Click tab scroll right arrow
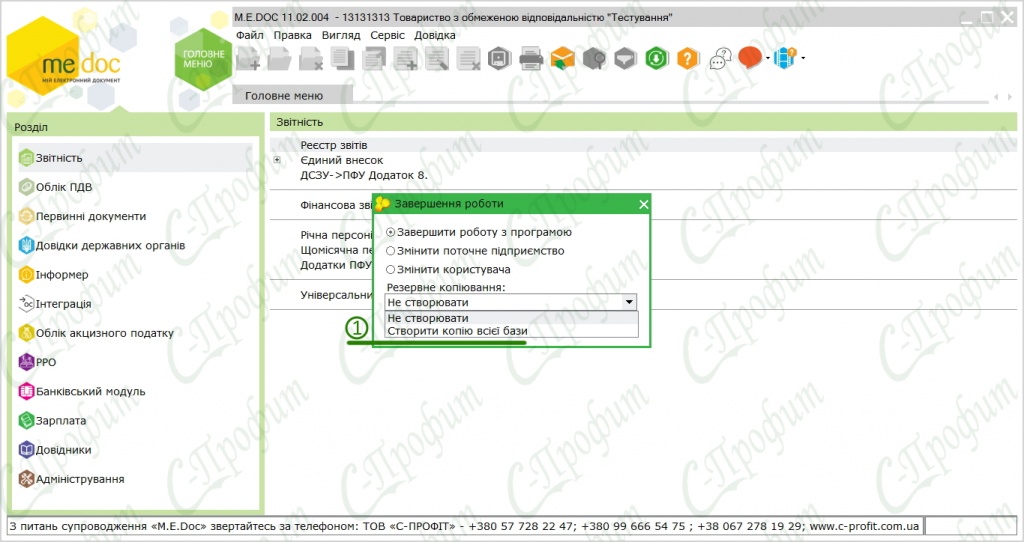The width and height of the screenshot is (1024, 542). 1010,97
